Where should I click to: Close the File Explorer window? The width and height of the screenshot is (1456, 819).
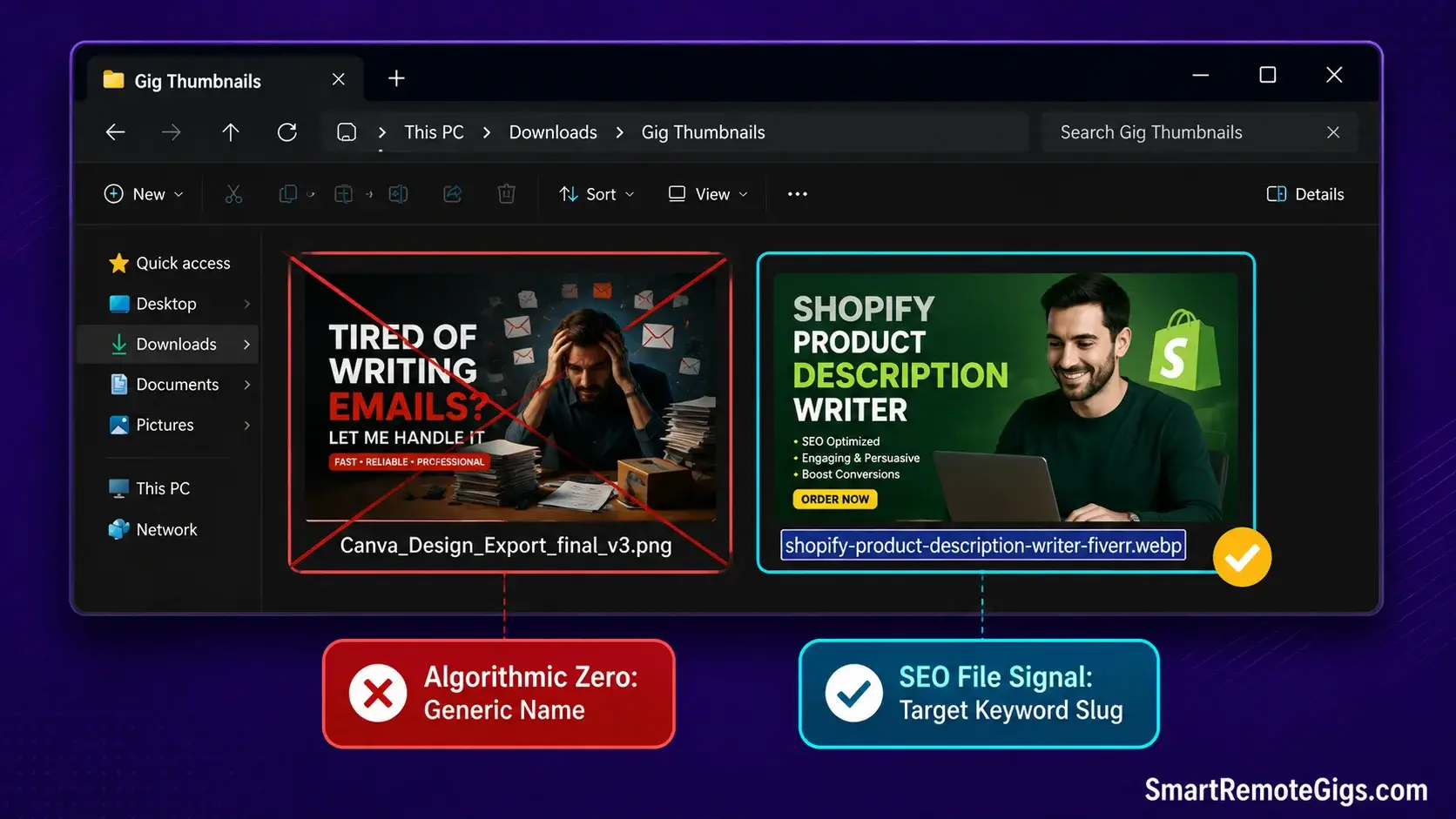[x=1334, y=75]
